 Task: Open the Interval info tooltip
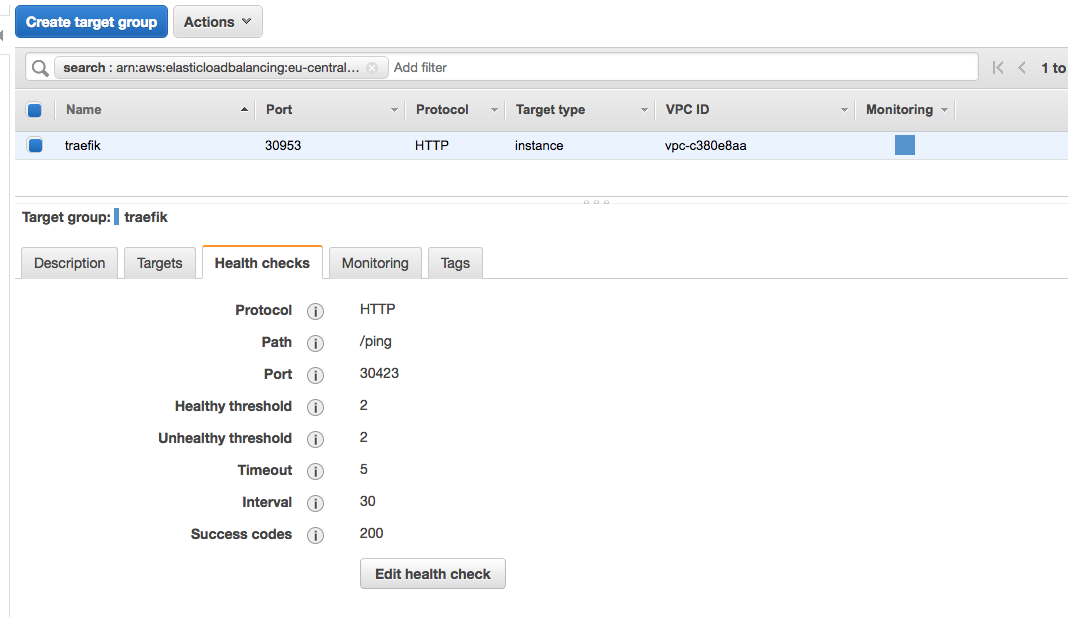(315, 503)
